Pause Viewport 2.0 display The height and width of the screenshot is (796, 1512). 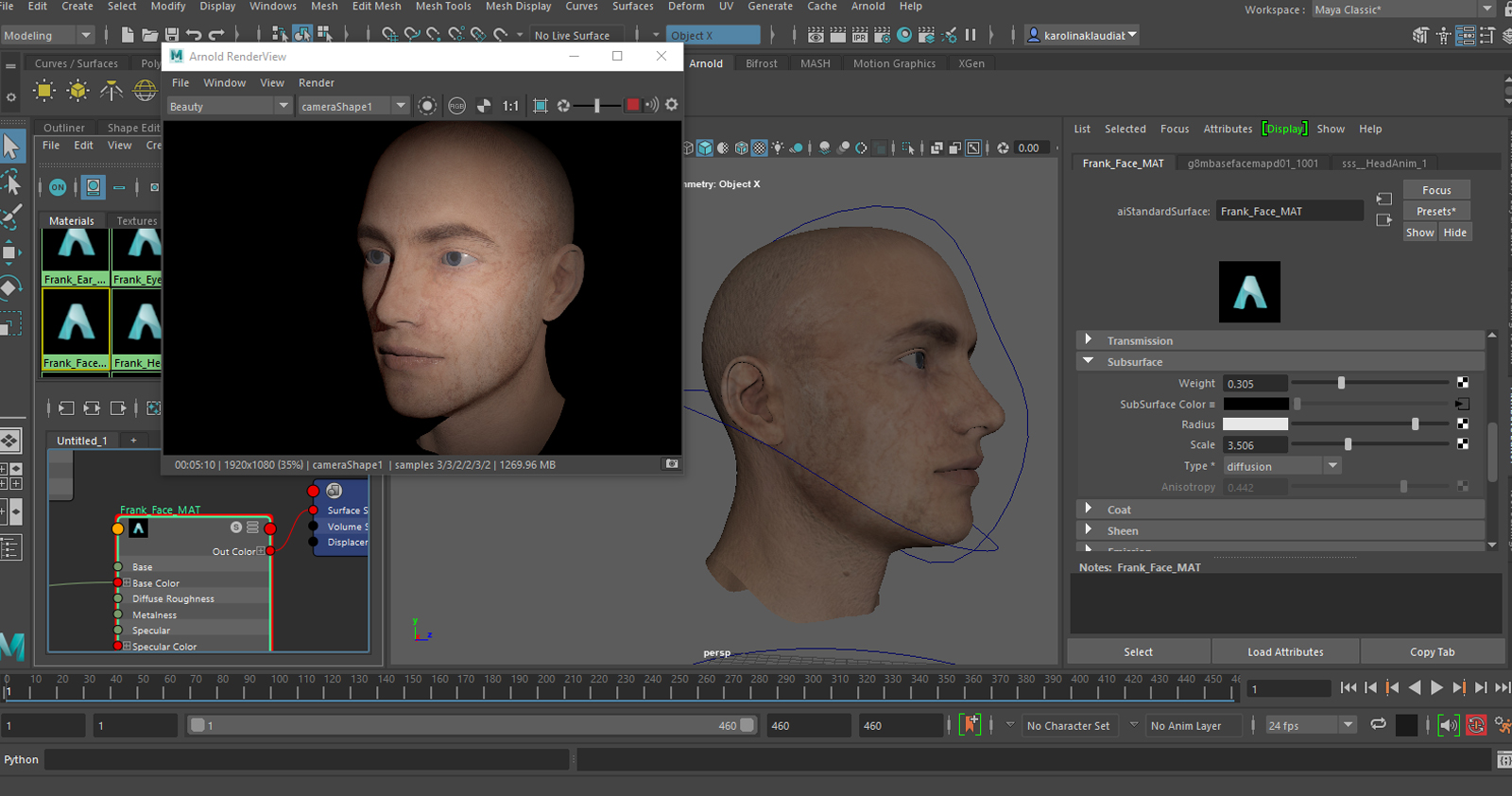[x=971, y=35]
